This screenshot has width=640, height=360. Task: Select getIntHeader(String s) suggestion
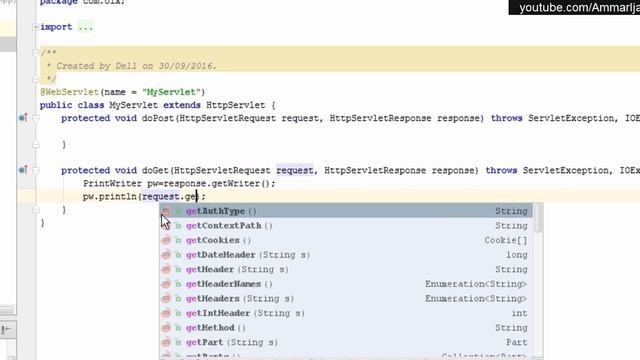point(346,313)
